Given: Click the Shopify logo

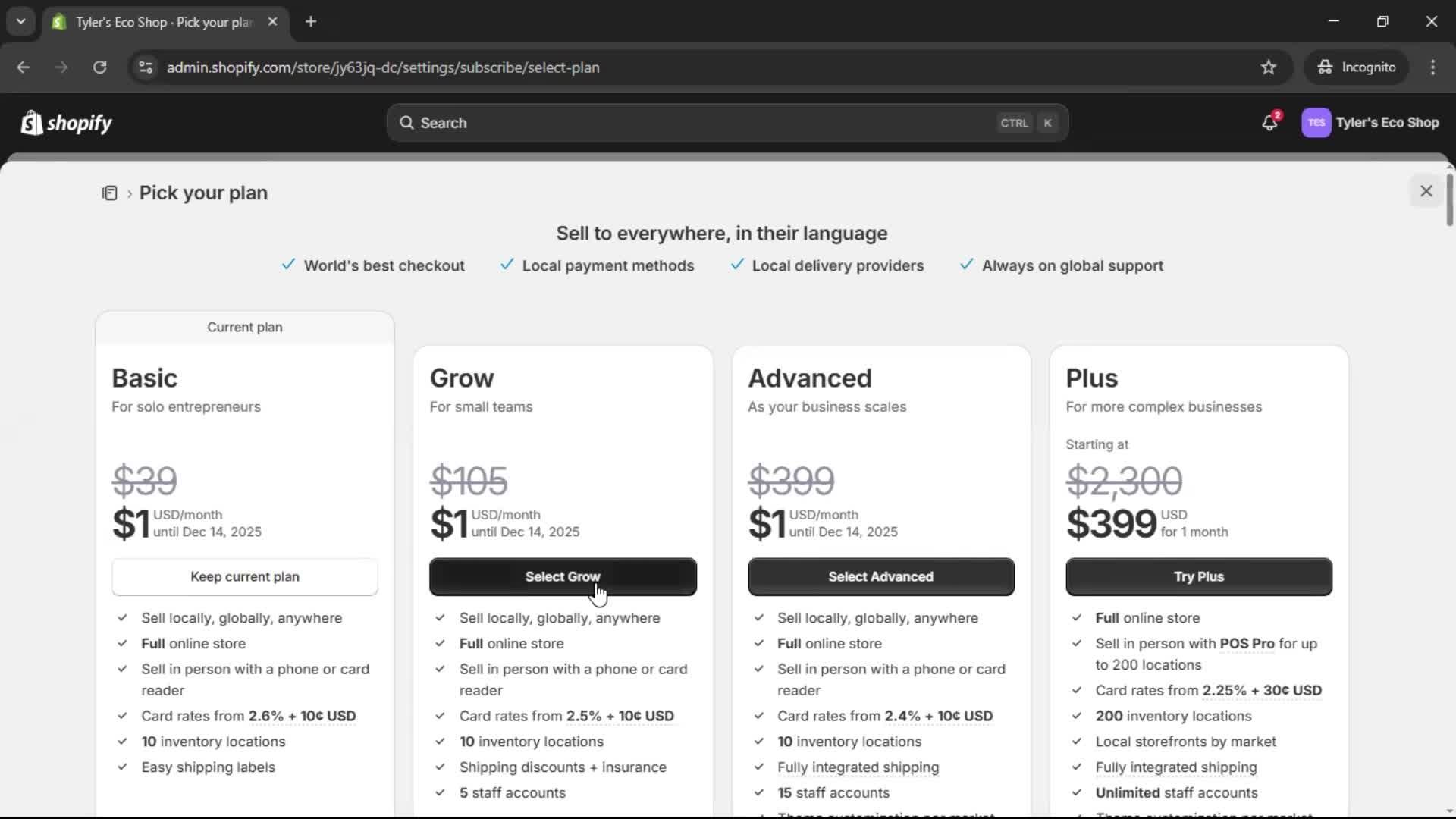Looking at the screenshot, I should (67, 123).
